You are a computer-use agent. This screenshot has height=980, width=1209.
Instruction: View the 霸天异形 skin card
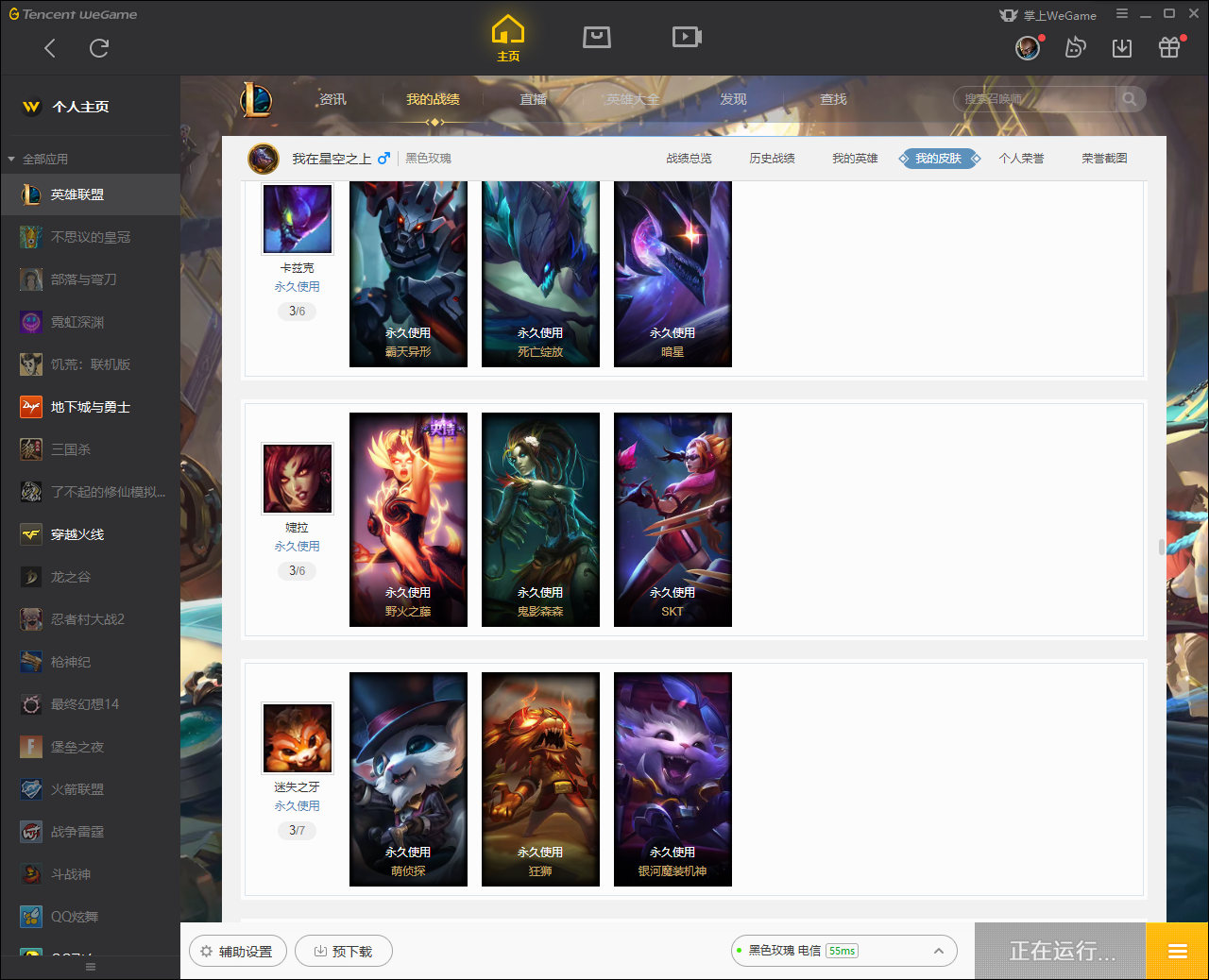pyautogui.click(x=408, y=274)
